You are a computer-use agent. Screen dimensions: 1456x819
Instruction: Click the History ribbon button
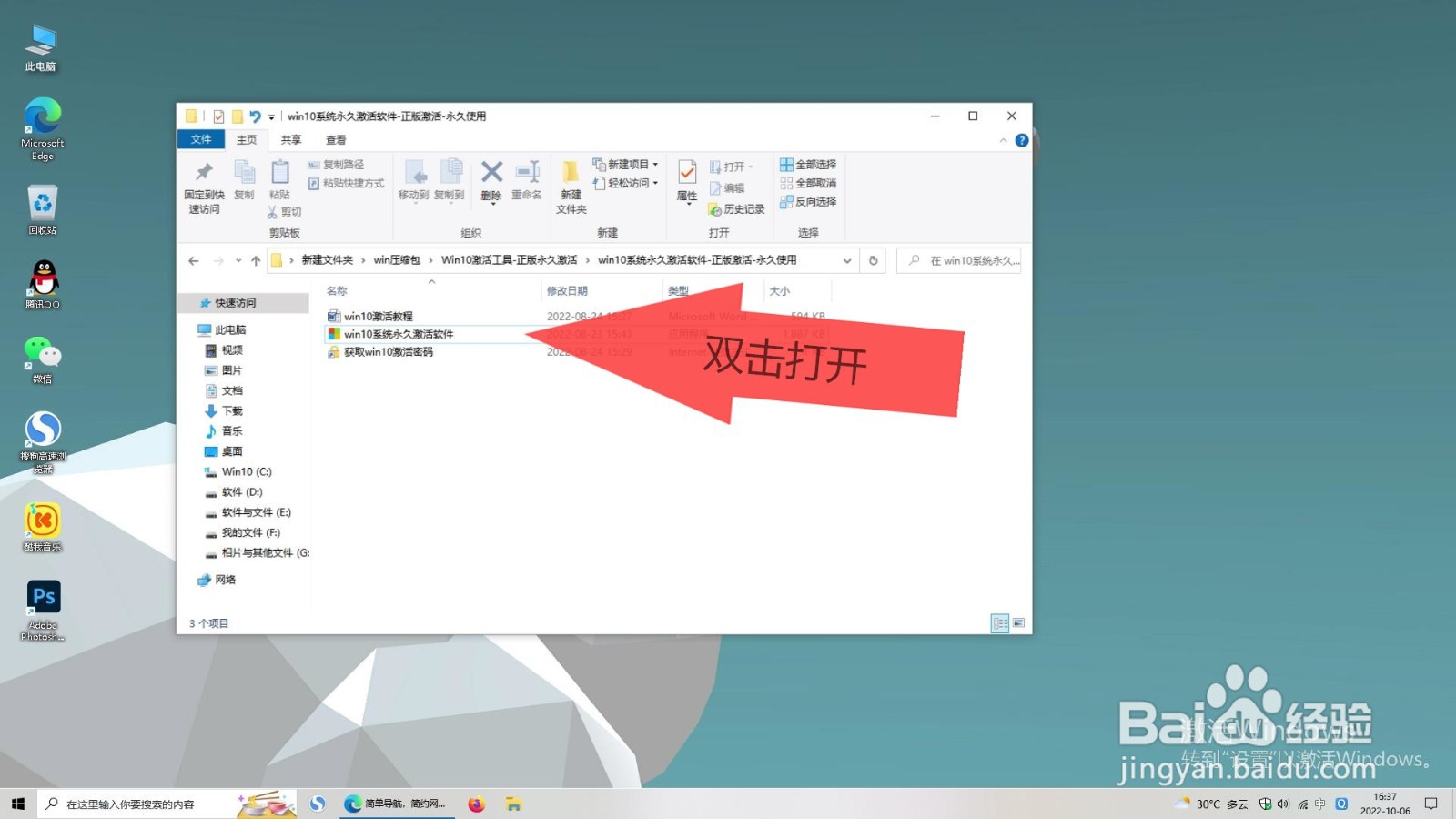(x=736, y=209)
